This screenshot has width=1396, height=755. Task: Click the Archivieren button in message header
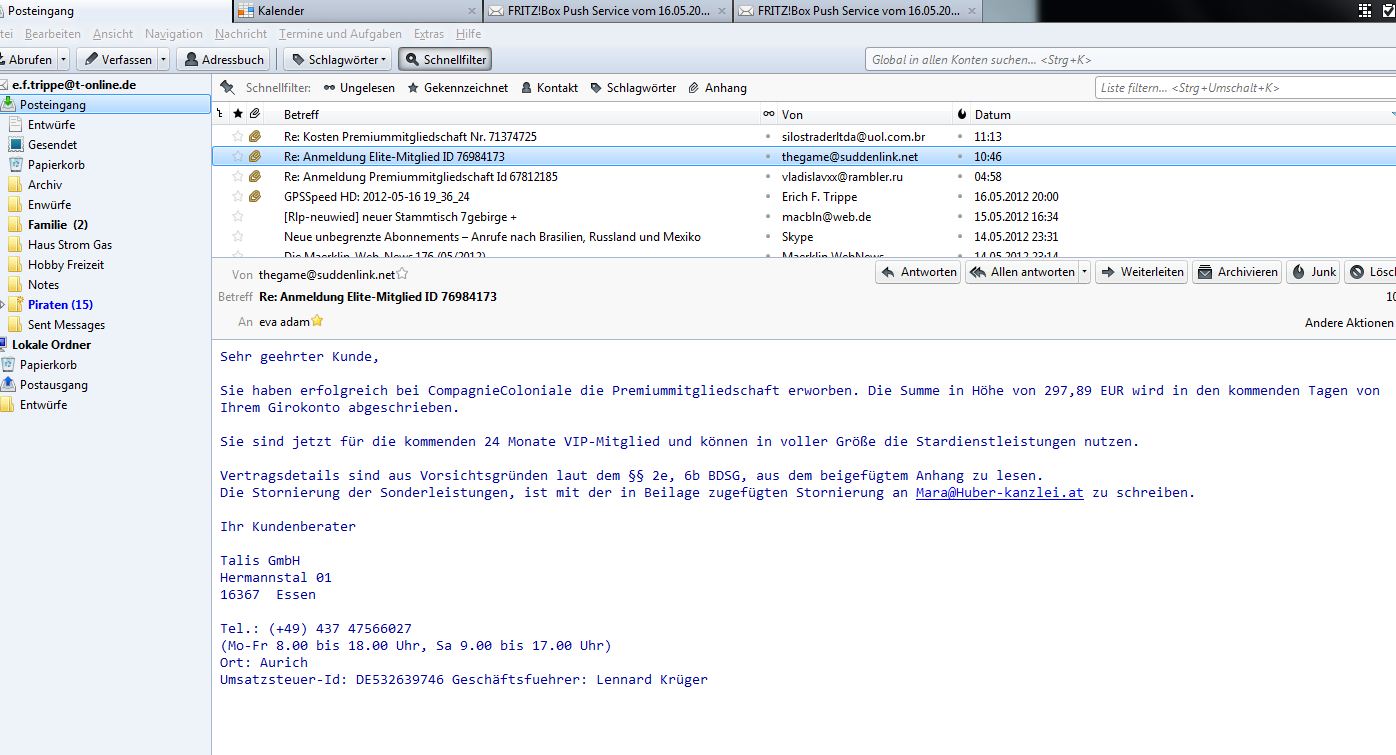point(1237,272)
